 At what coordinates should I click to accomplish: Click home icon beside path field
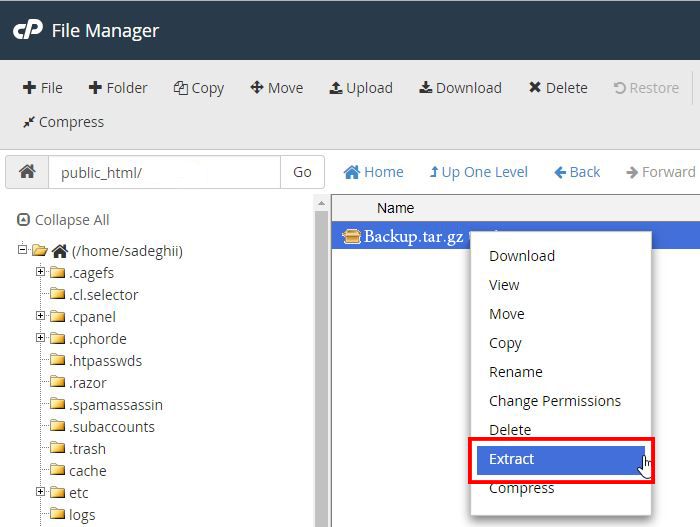[27, 172]
